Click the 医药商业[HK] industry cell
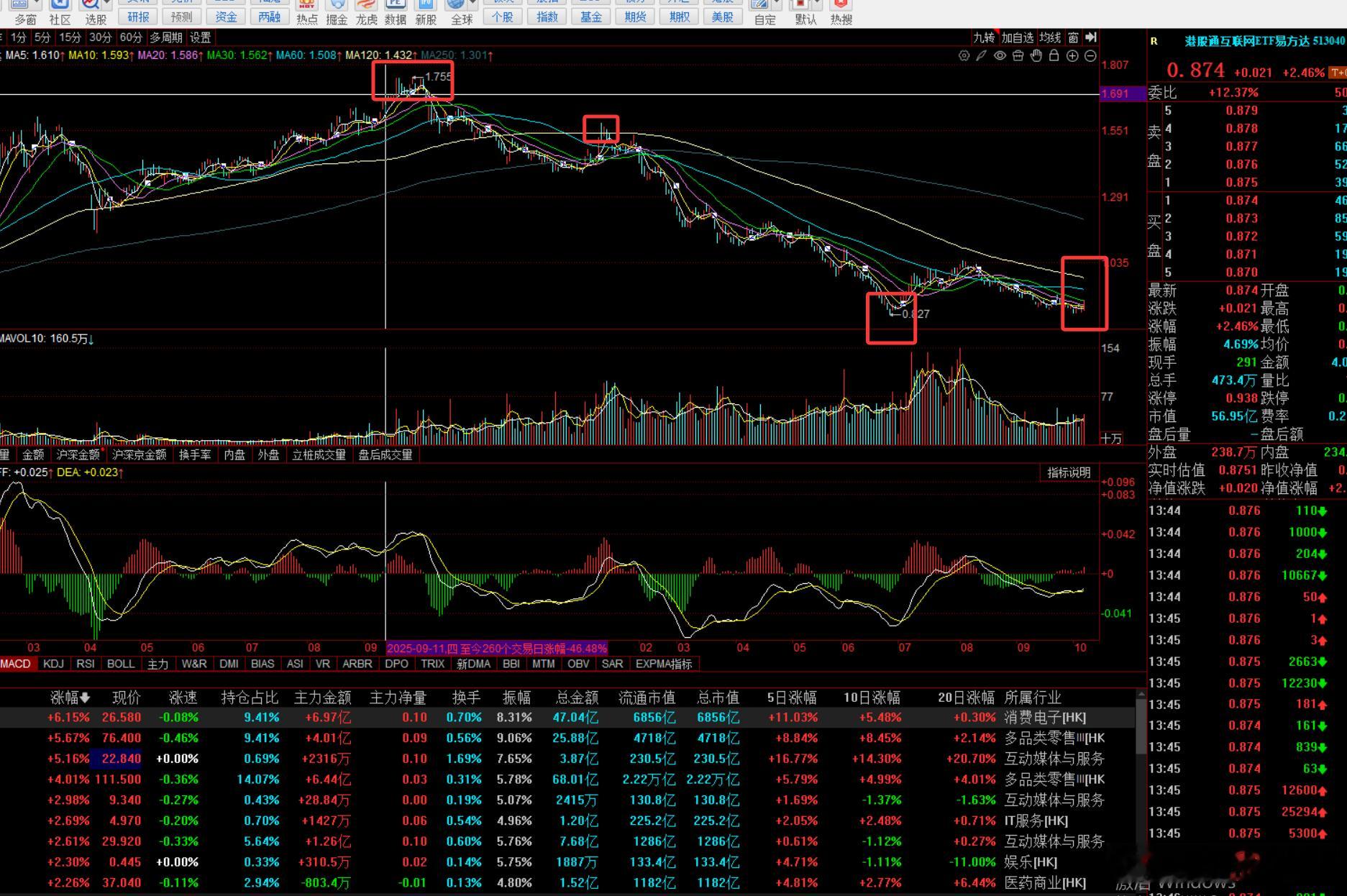Image resolution: width=1347 pixels, height=896 pixels. 1045,882
